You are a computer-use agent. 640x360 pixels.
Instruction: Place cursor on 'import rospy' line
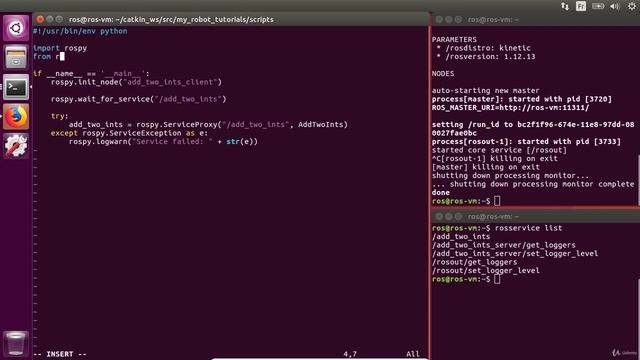[60, 48]
